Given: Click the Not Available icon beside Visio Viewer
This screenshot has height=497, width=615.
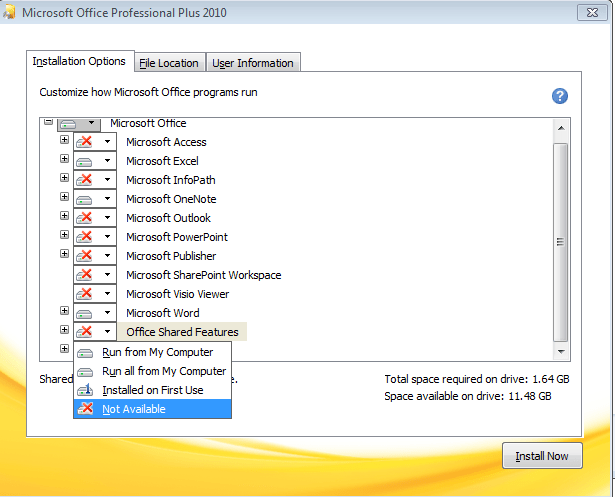Looking at the screenshot, I should coord(84,294).
